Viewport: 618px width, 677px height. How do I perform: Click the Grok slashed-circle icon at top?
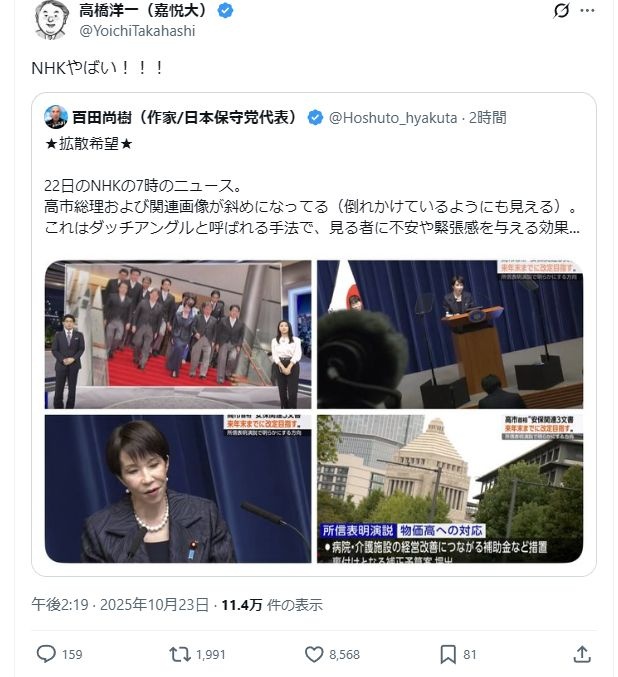click(561, 10)
